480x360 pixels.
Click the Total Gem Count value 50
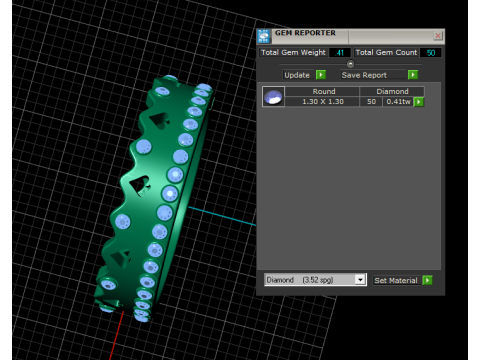click(x=430, y=53)
